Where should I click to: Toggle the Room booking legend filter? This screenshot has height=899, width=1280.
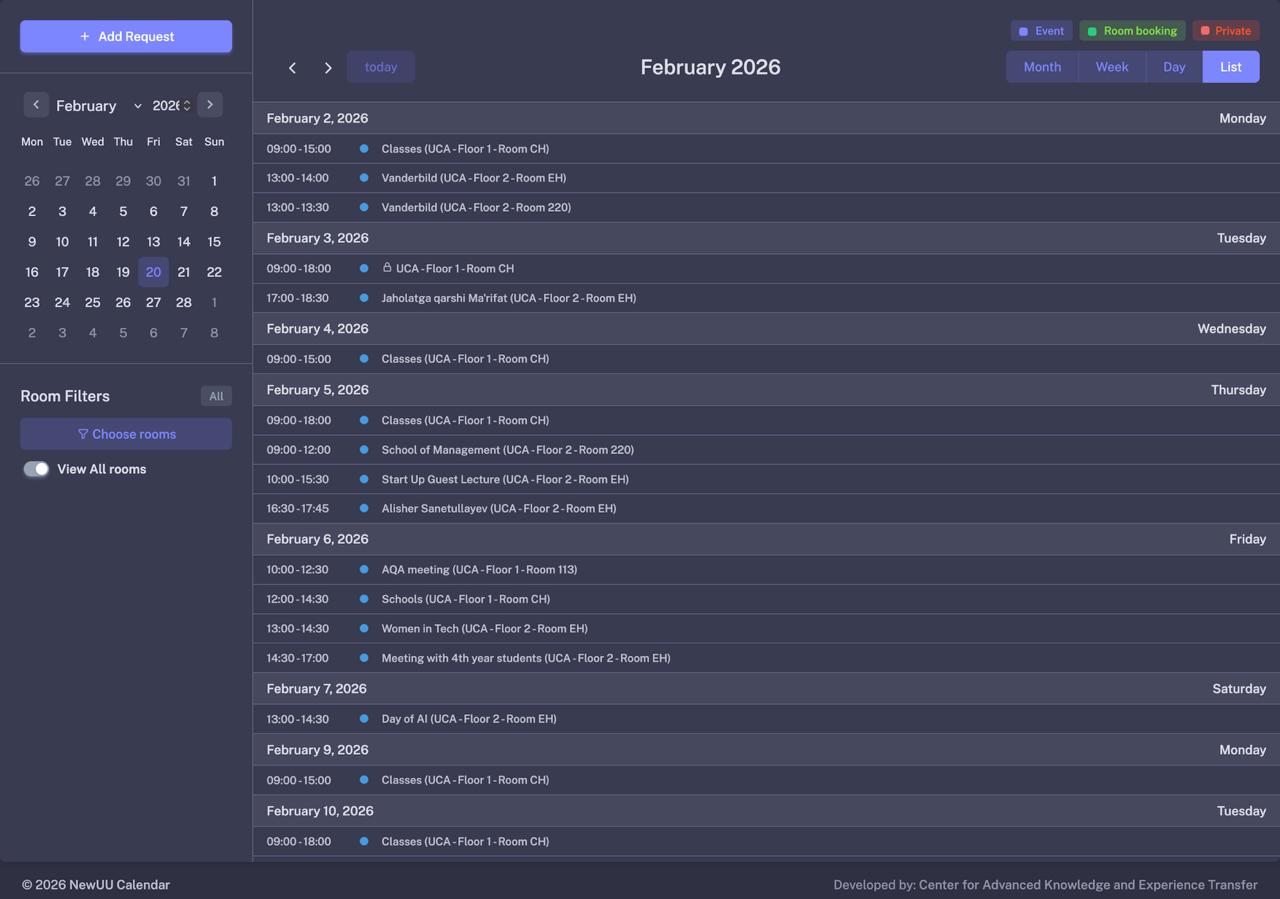point(1132,31)
